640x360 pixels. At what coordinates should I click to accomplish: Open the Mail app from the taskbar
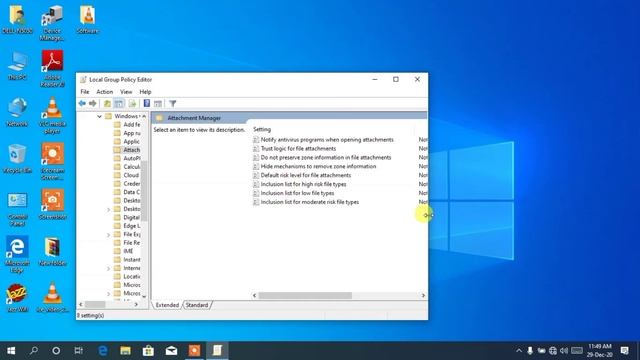pos(171,351)
